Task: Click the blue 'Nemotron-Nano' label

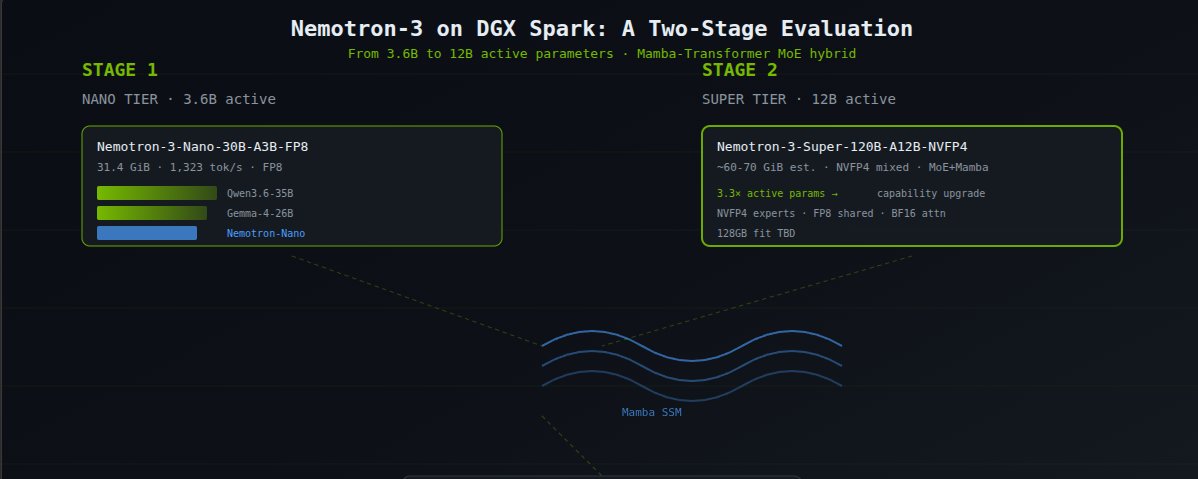Action: 266,233
